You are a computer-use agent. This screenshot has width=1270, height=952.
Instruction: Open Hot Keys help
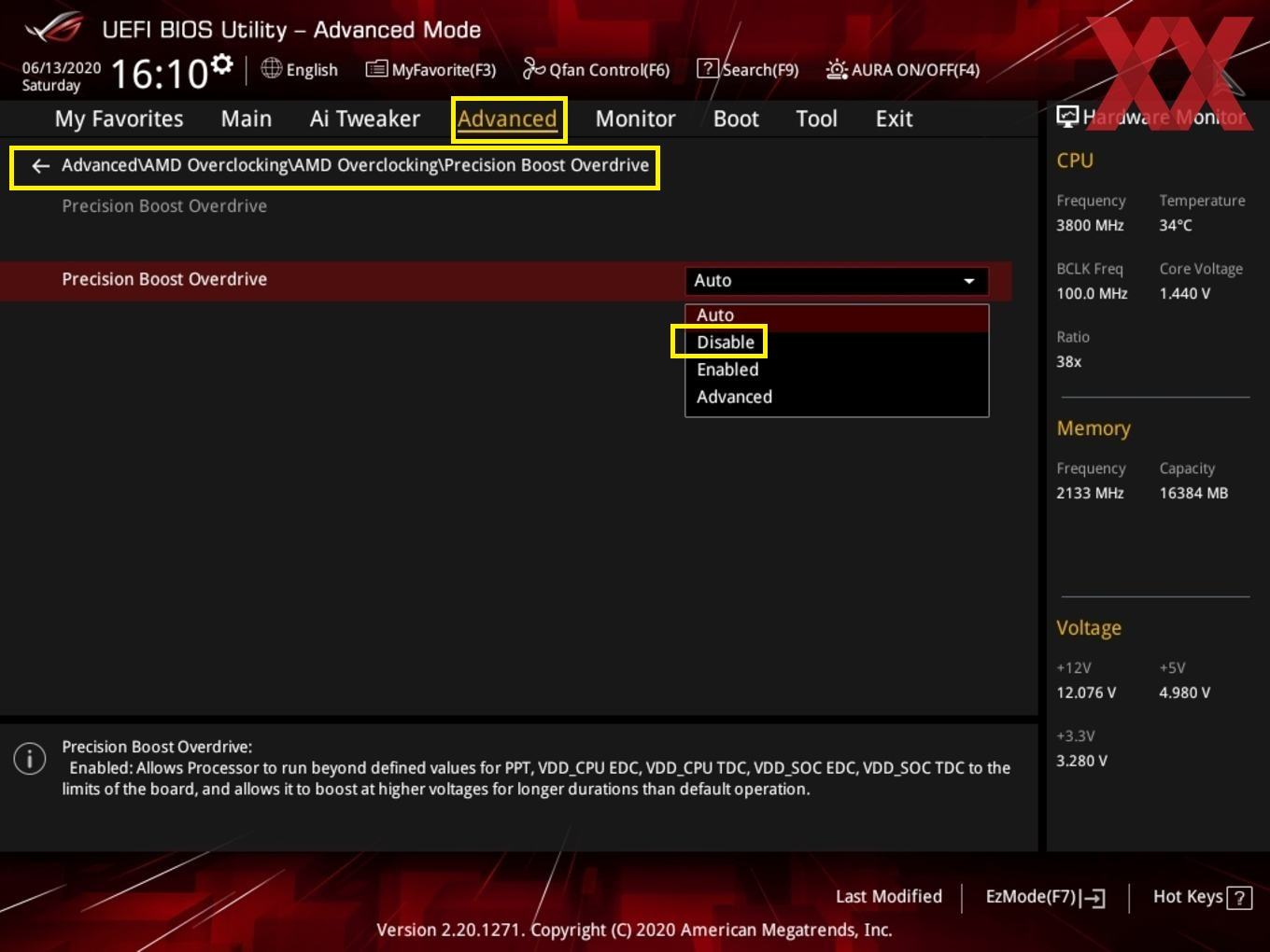point(1202,897)
